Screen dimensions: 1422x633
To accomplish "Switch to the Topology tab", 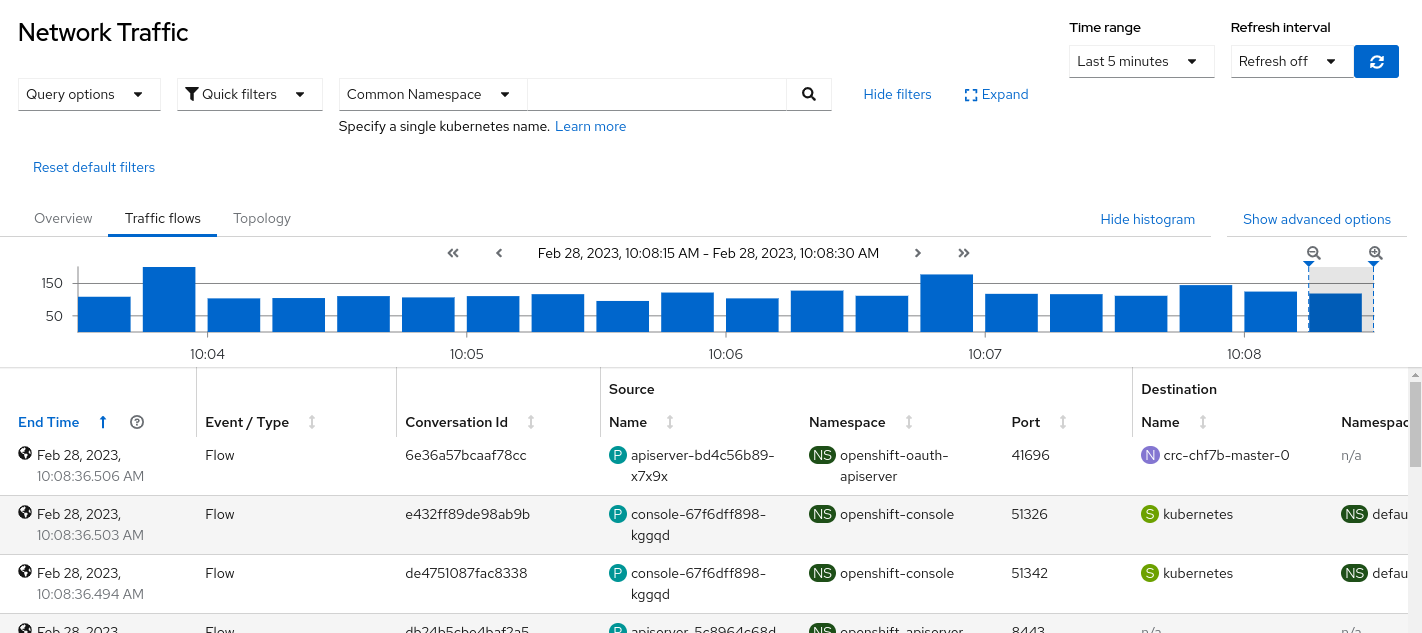I will click(x=262, y=218).
